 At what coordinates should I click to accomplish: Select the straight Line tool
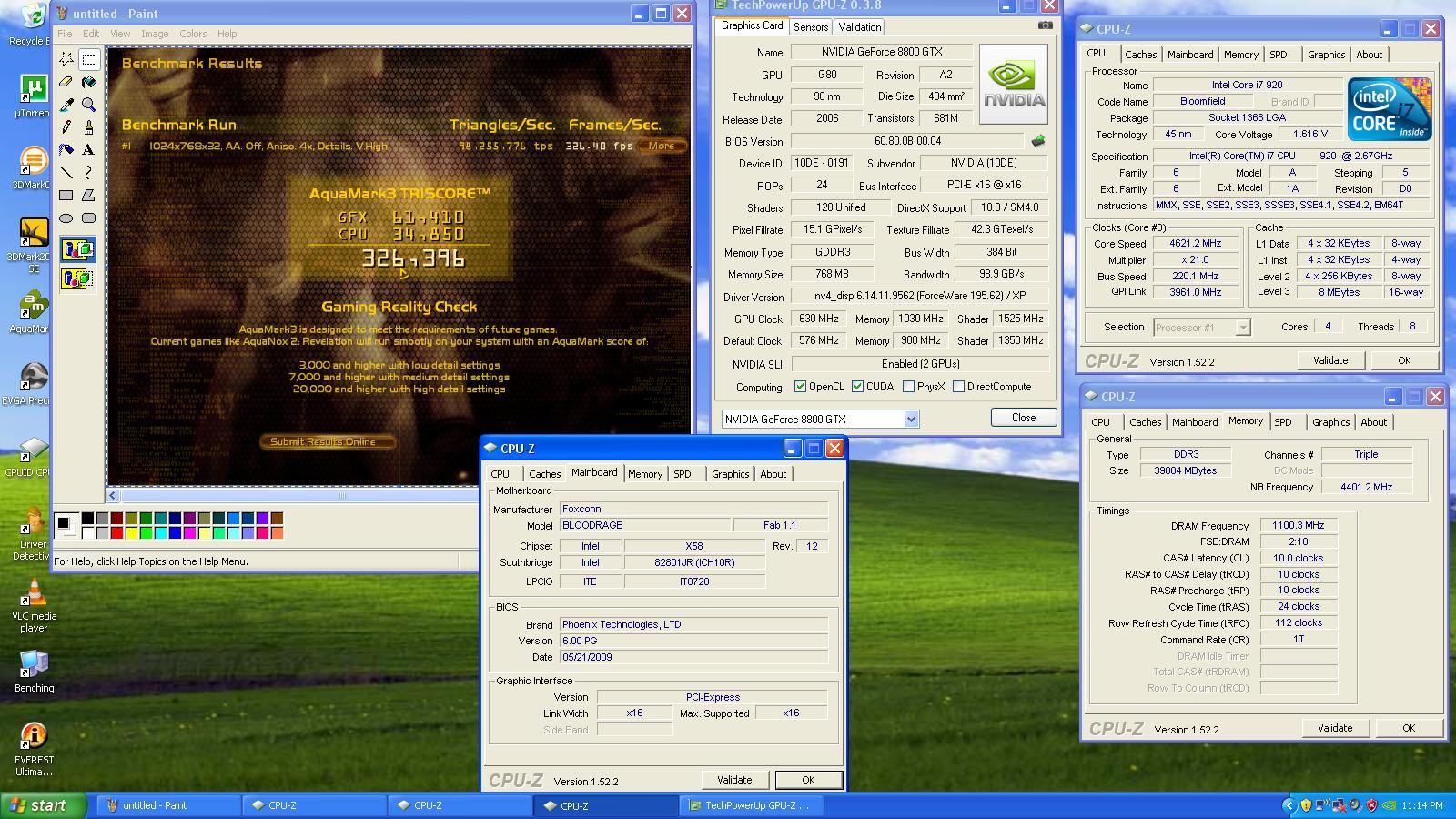point(66,172)
